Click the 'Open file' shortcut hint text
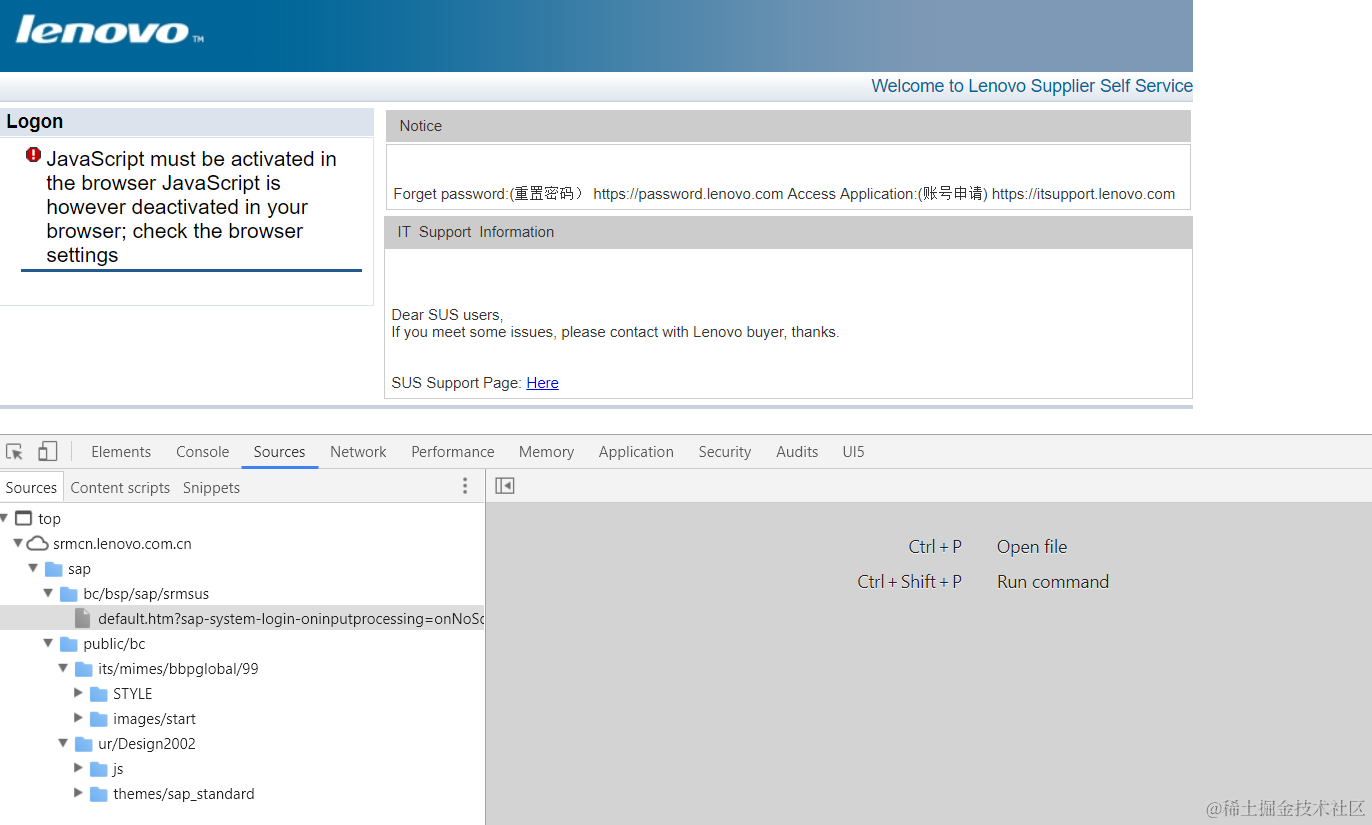1372x825 pixels. [x=1032, y=547]
